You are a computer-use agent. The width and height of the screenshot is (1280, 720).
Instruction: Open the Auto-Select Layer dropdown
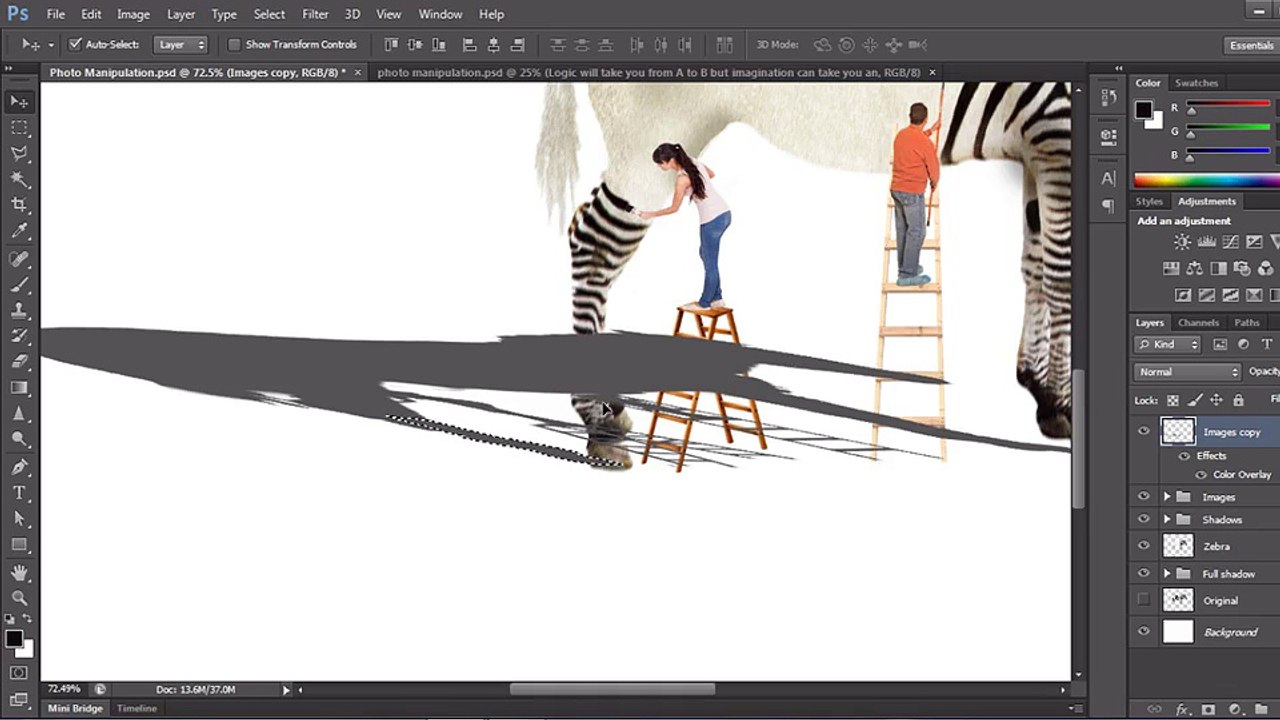coord(181,45)
